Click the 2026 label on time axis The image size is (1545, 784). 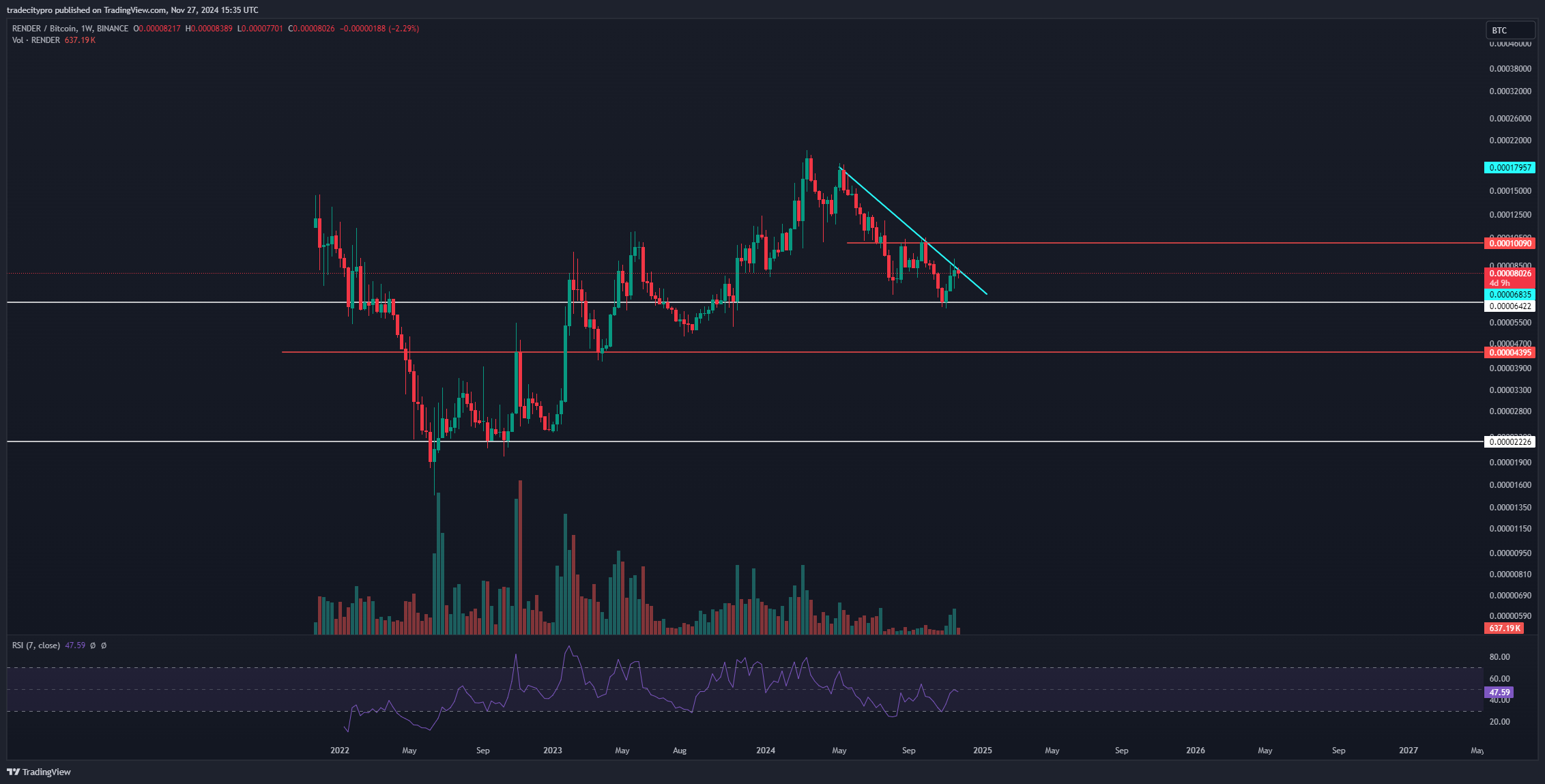[1196, 751]
